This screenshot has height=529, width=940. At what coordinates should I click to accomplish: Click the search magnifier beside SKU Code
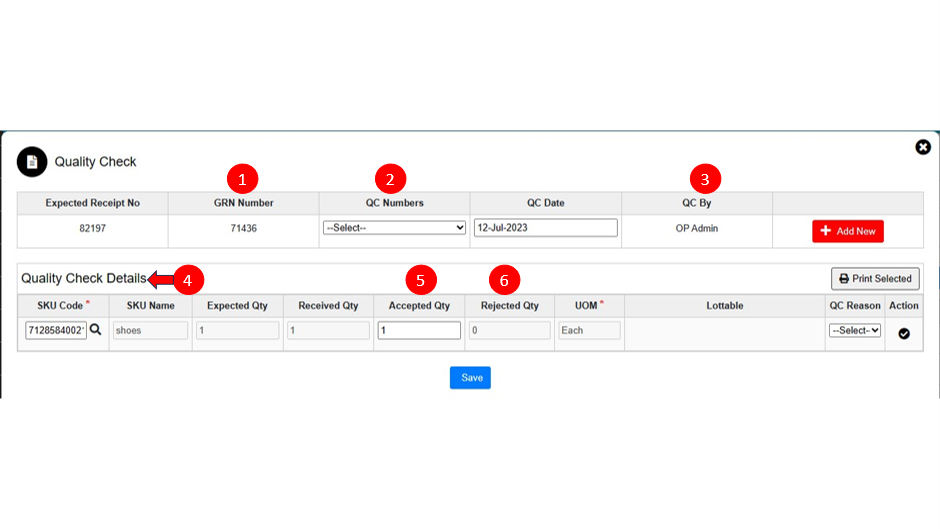tap(96, 329)
